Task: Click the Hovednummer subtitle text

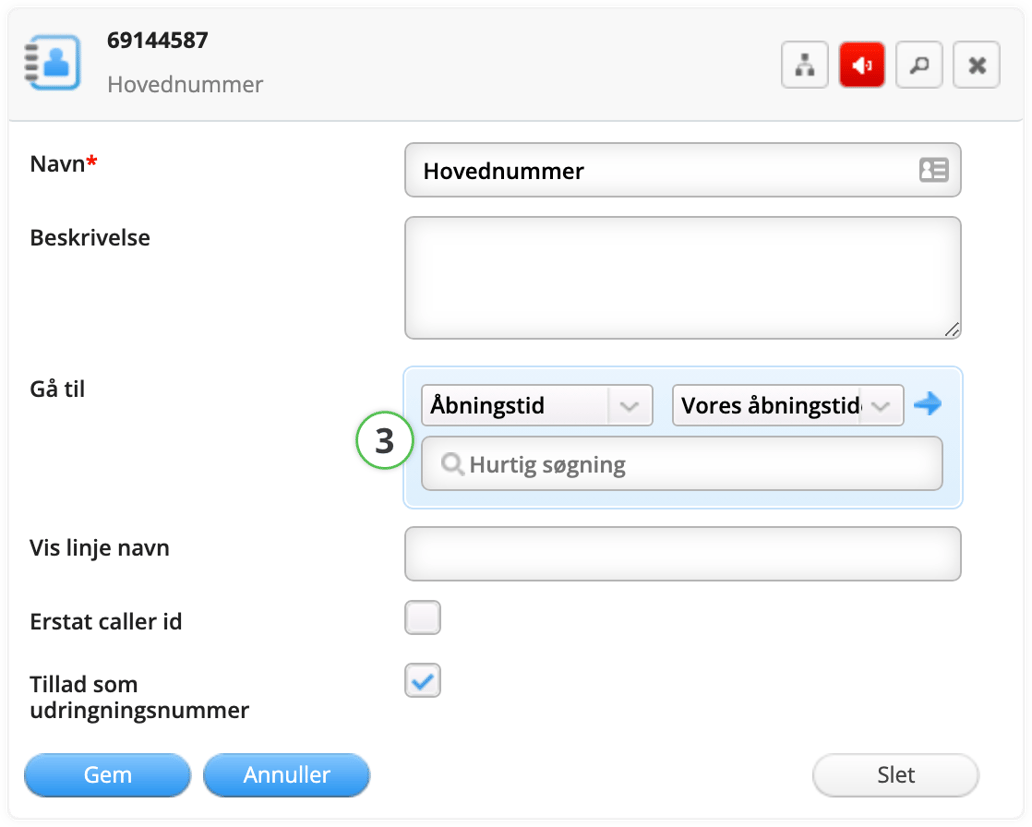Action: pos(184,84)
